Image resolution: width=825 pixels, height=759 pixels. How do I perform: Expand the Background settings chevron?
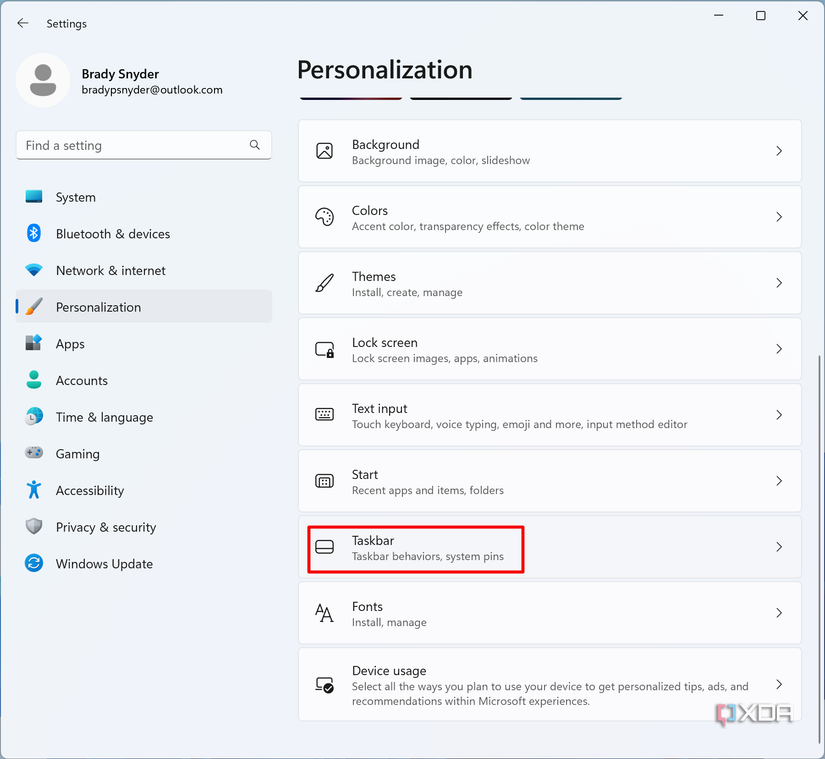coord(779,151)
